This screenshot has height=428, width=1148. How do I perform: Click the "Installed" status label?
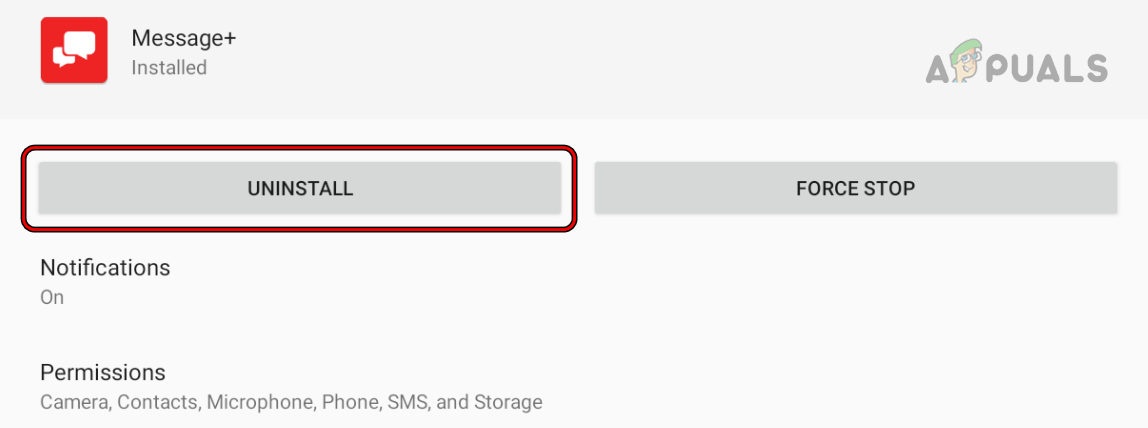pos(169,68)
